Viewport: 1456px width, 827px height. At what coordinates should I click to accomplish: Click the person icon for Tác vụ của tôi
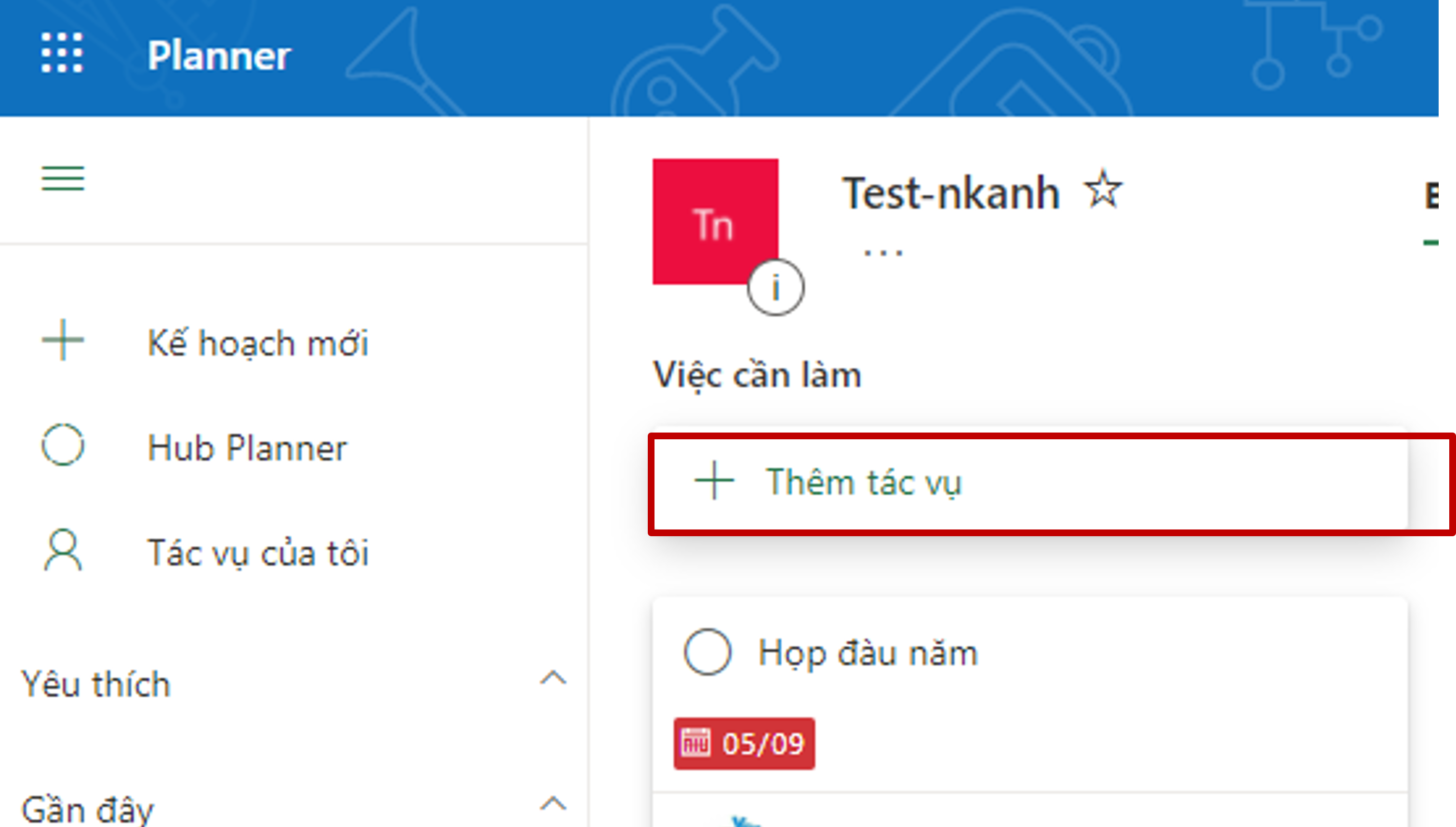point(63,550)
